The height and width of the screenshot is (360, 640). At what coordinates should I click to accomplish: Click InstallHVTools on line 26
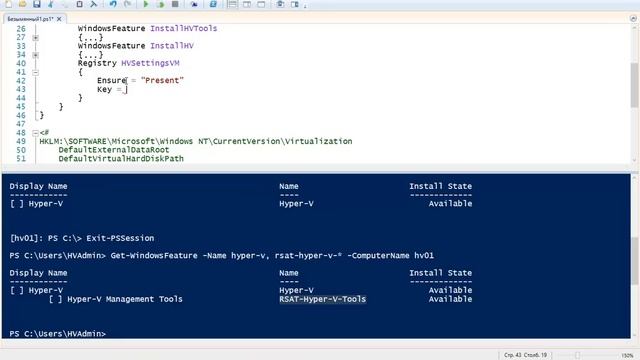click(184, 29)
